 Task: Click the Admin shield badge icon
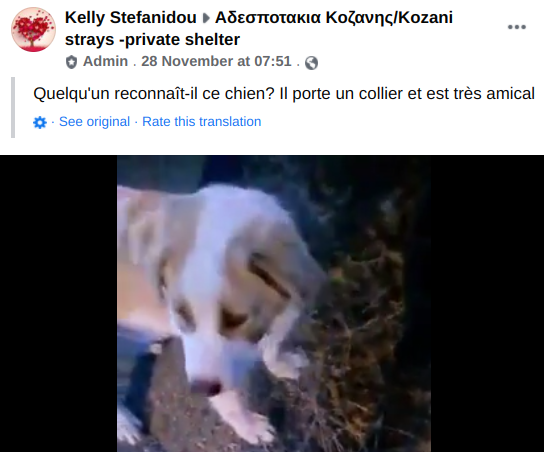tap(71, 62)
